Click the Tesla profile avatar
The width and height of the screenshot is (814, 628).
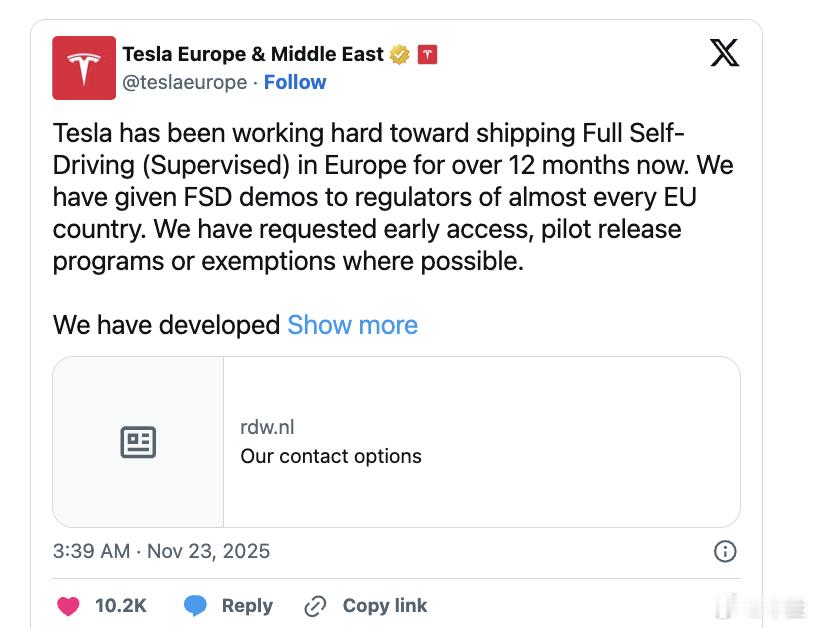[84, 68]
